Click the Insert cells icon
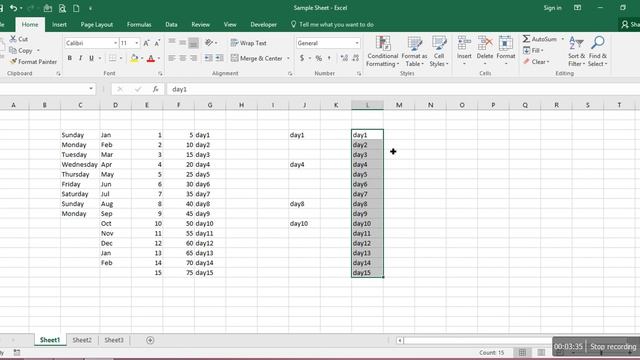This screenshot has height=360, width=640. pyautogui.click(x=464, y=44)
